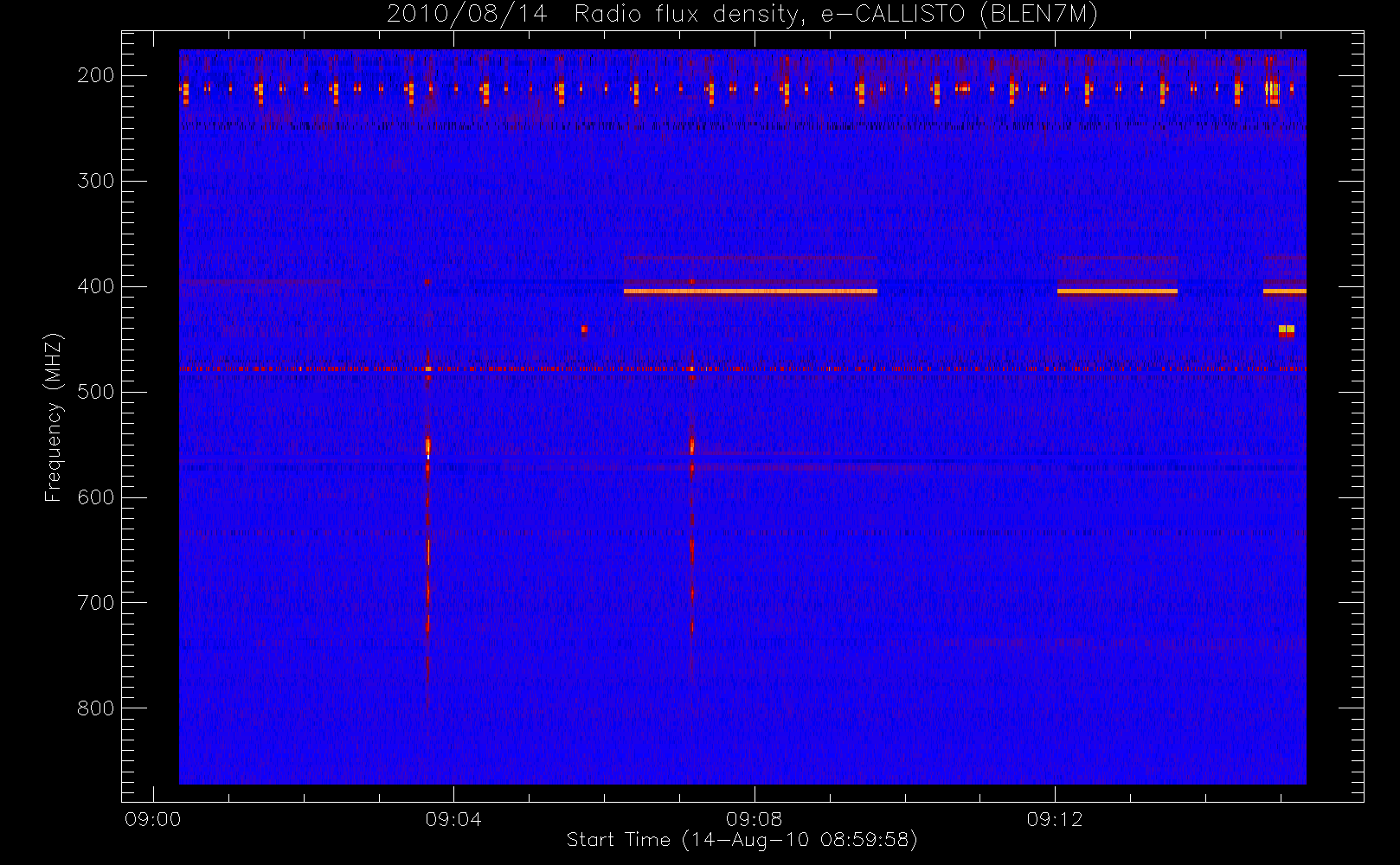Viewport: 1400px width, 865px height.
Task: Click the 'Start Time (14-Aug-10 08:59:58)' label
Action: pos(742,840)
